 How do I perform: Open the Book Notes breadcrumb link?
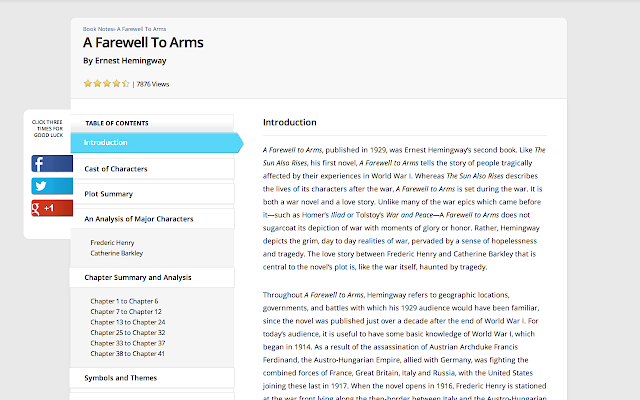pos(98,29)
